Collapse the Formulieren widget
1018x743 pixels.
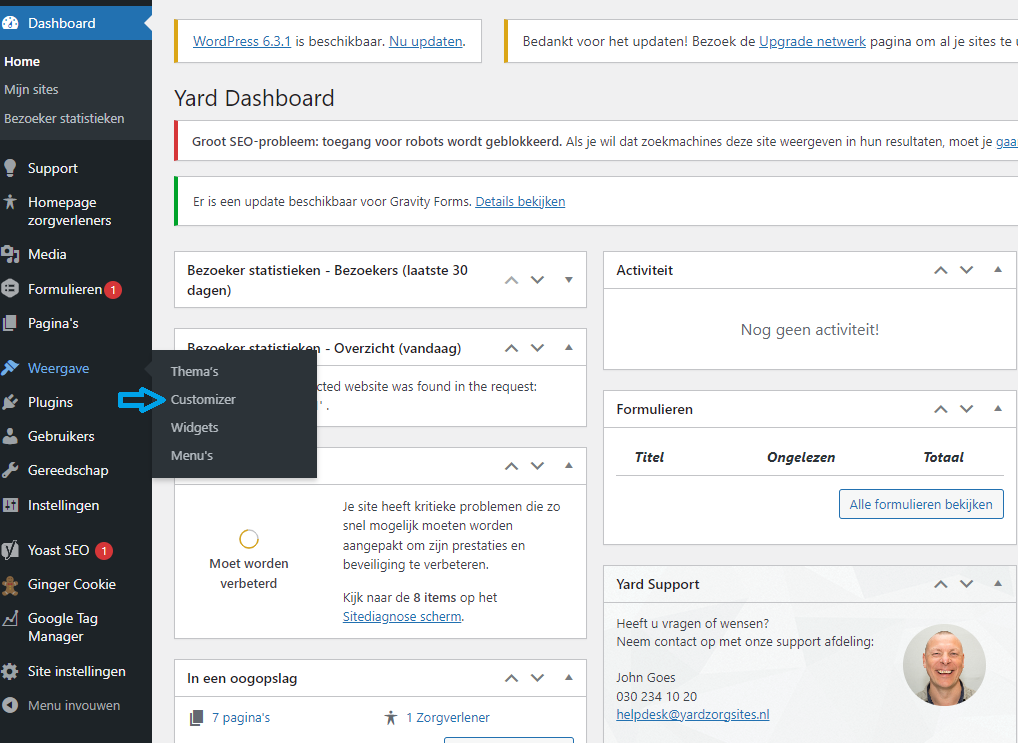click(x=998, y=409)
